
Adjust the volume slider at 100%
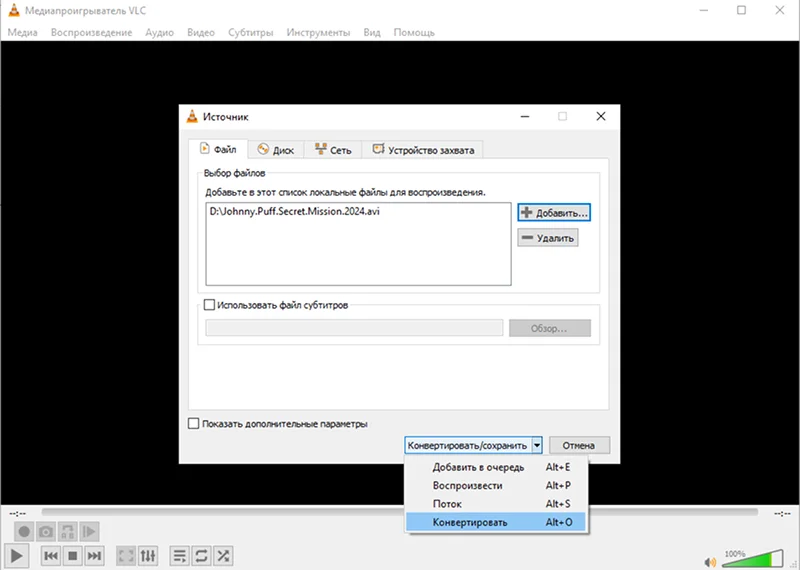click(753, 558)
